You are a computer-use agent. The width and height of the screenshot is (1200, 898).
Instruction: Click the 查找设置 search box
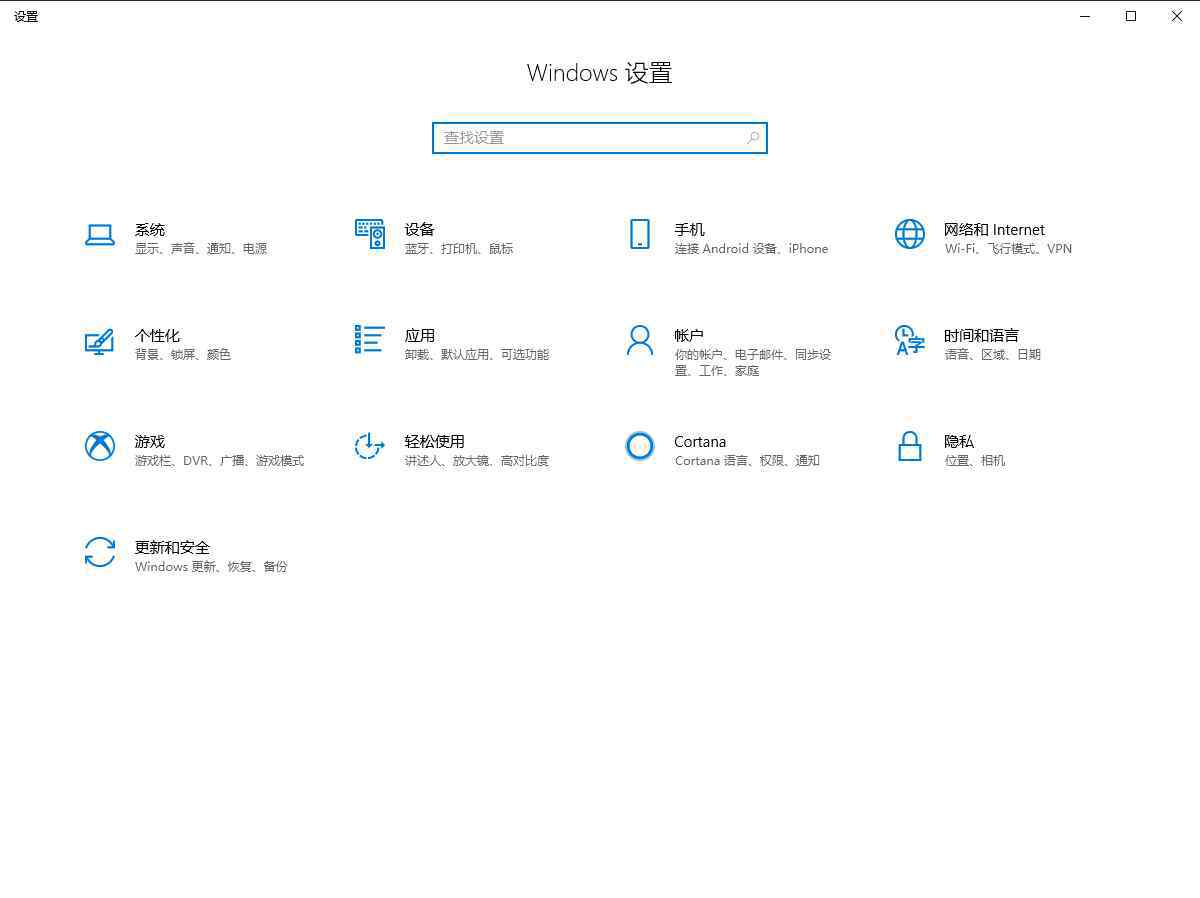(600, 138)
